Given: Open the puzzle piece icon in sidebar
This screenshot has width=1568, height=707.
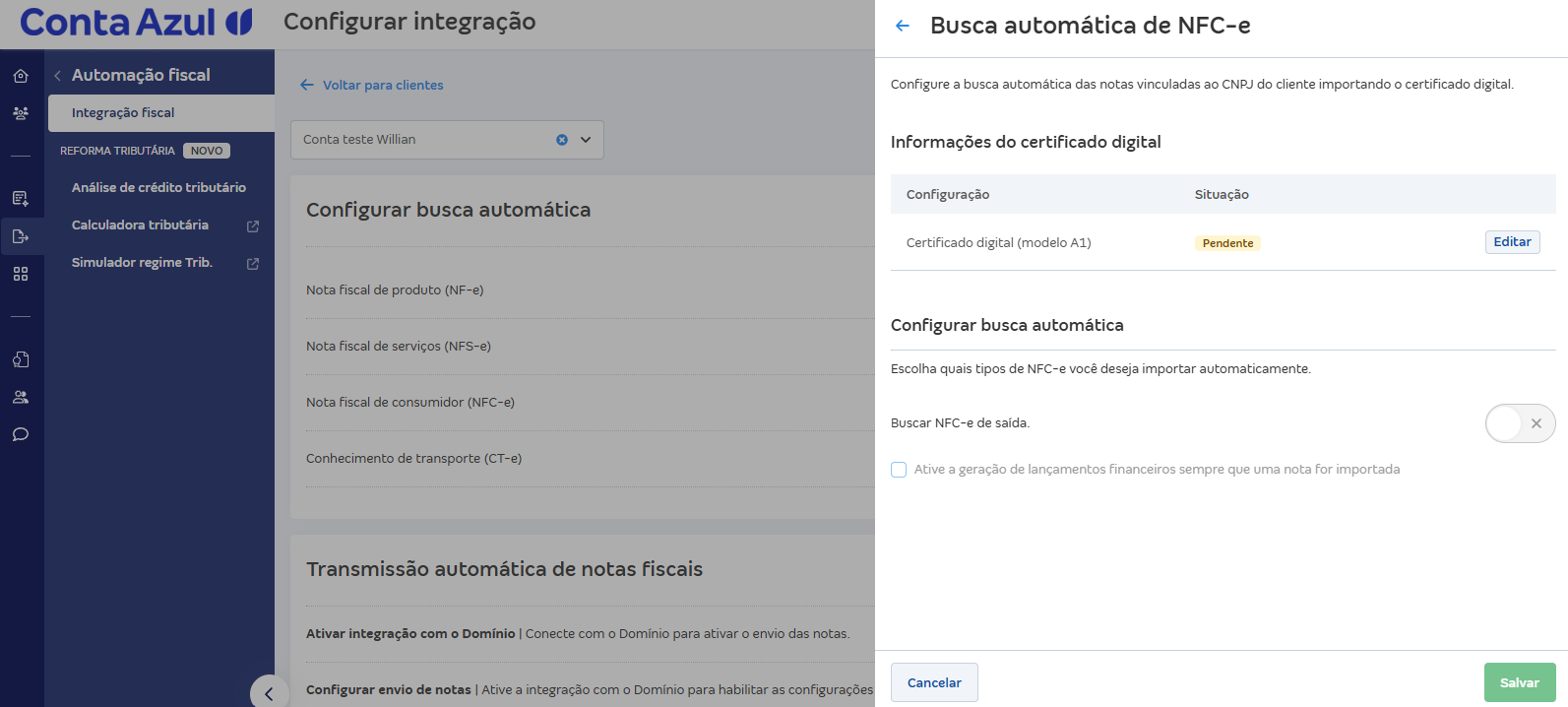Looking at the screenshot, I should [x=21, y=359].
